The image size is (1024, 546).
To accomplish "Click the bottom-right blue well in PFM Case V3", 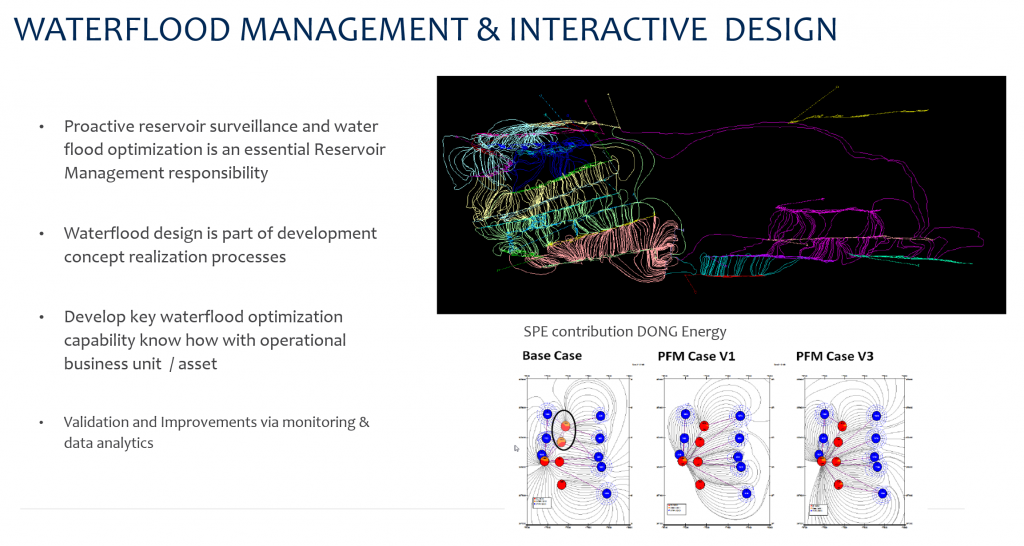I will tap(883, 493).
